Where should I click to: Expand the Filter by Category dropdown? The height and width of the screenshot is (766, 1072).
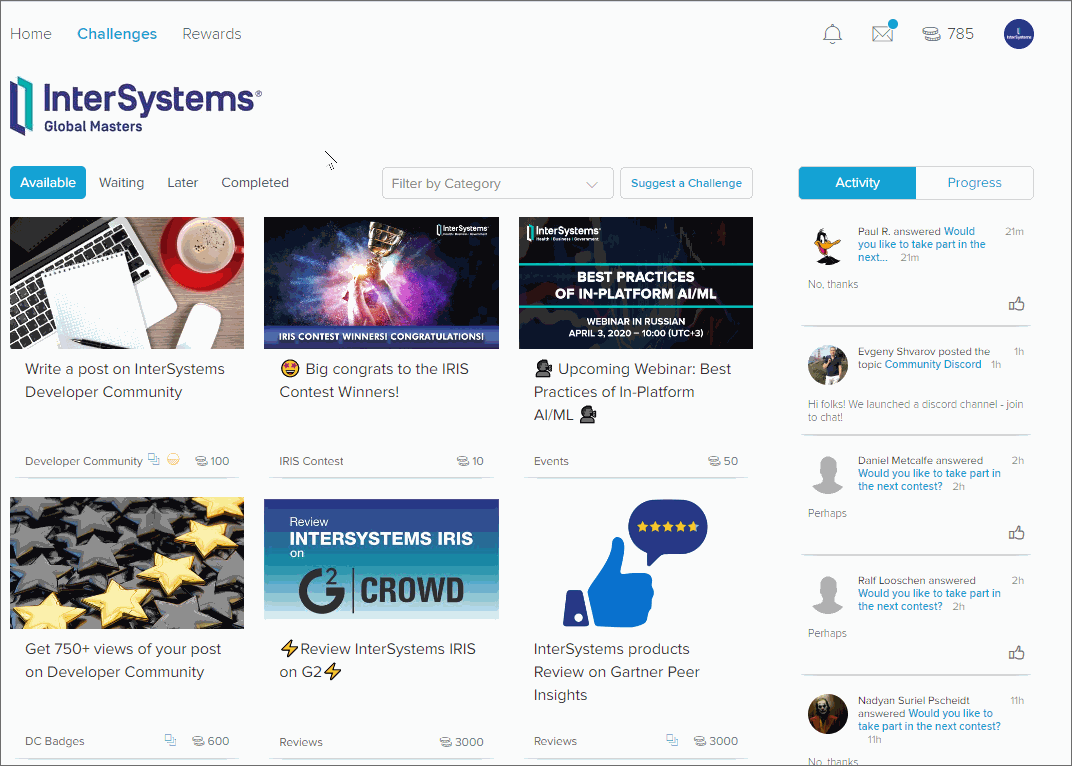497,183
